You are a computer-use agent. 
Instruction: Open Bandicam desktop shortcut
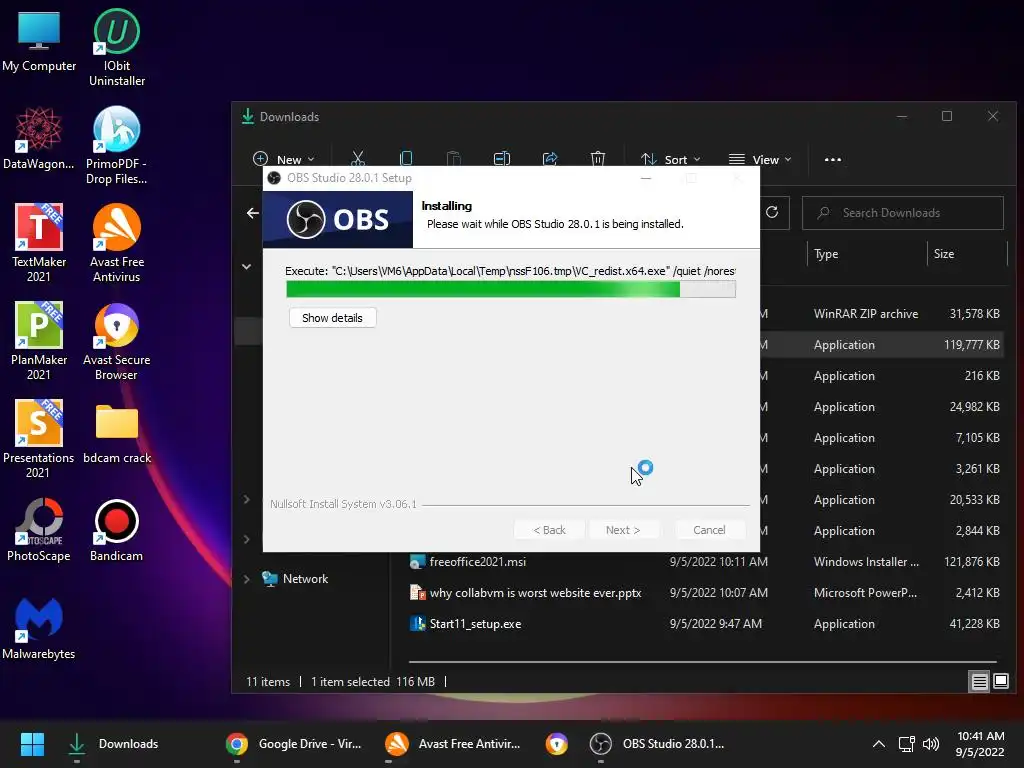[x=117, y=530]
